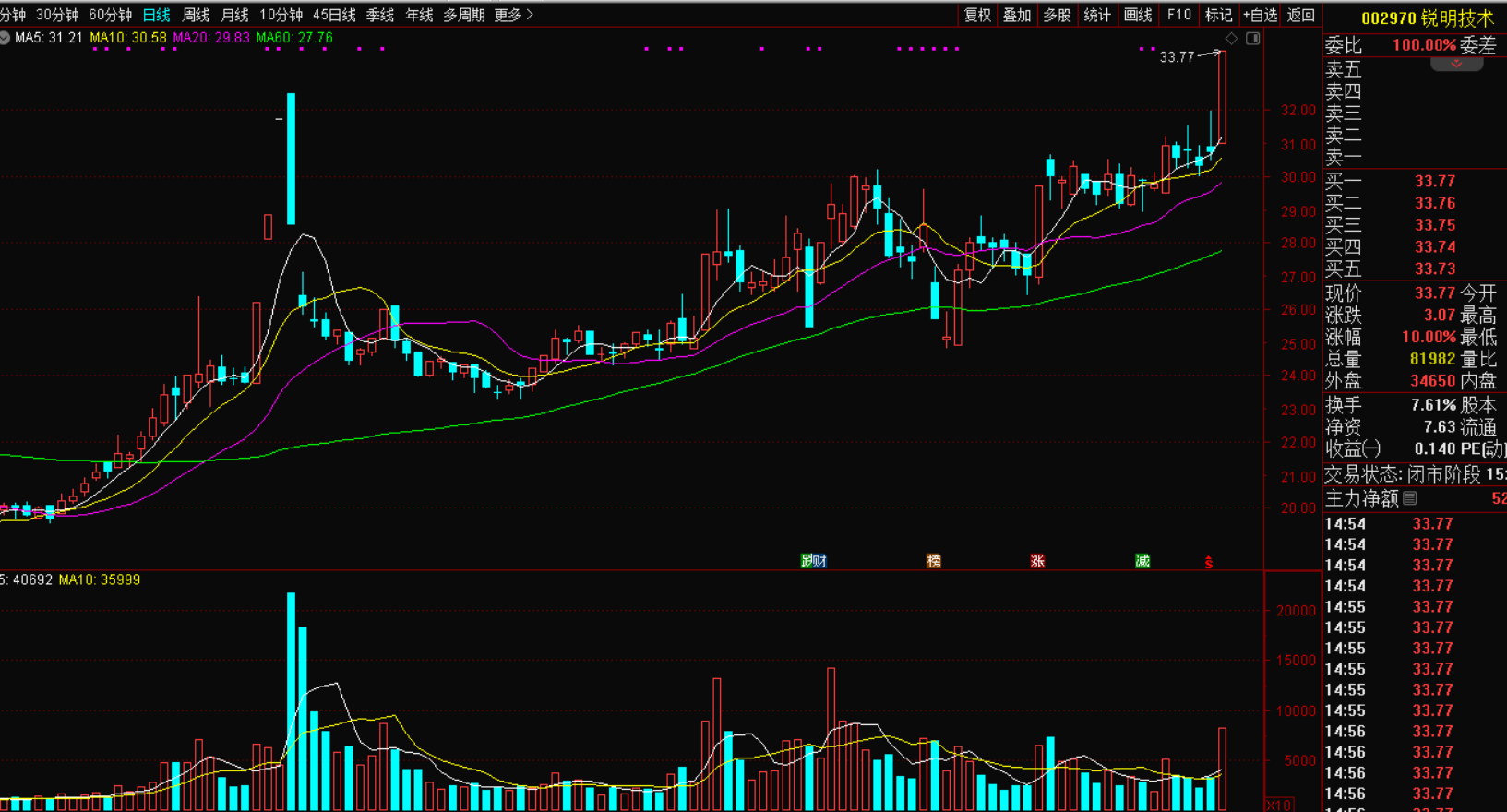Open the 主力净额 detail list icon

click(x=1409, y=498)
